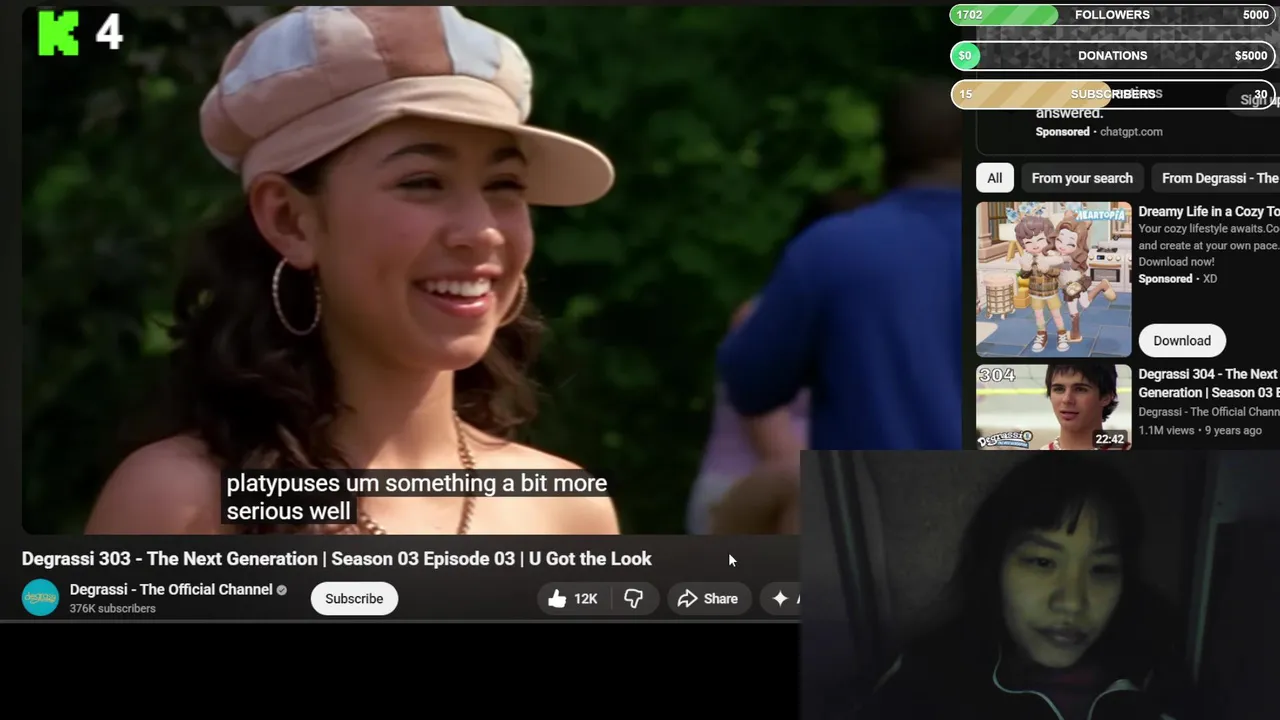Open the Heartopia ad thumbnail
The height and width of the screenshot is (720, 1280).
point(1054,279)
